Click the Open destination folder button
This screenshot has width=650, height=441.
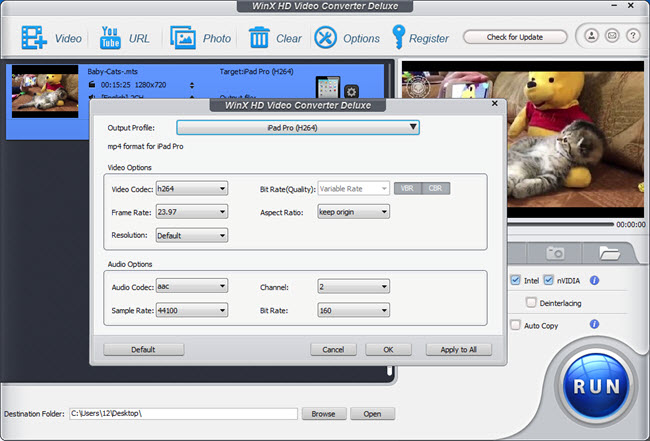tap(372, 414)
